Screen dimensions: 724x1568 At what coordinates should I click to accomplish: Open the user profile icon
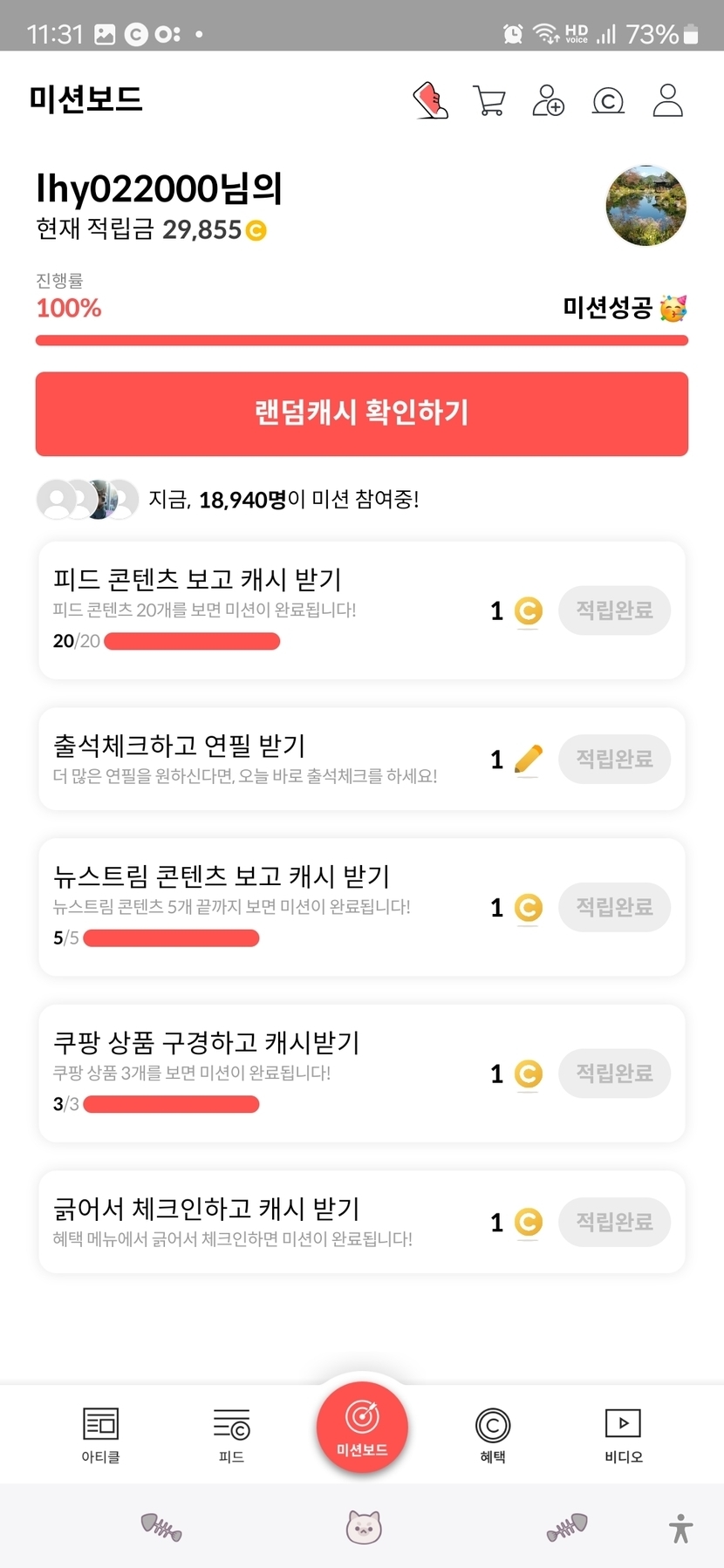(x=668, y=100)
